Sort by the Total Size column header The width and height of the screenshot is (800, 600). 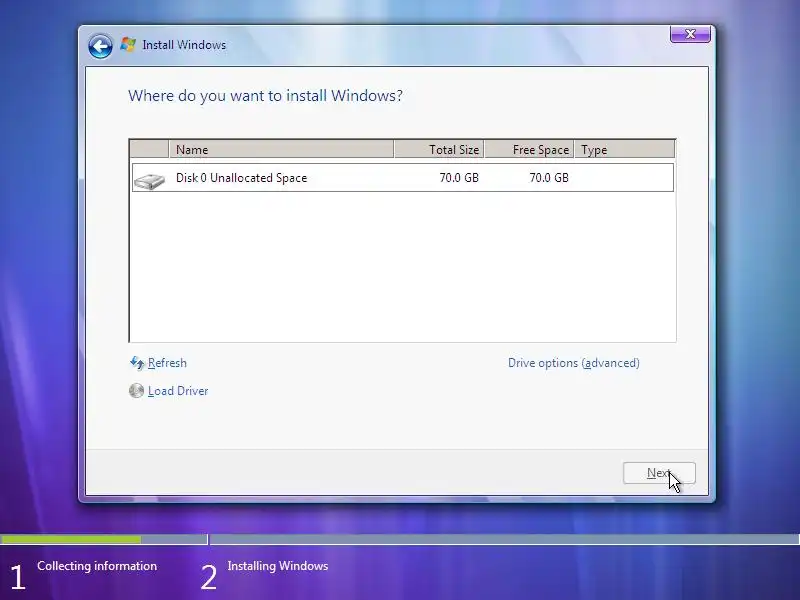[x=439, y=149]
